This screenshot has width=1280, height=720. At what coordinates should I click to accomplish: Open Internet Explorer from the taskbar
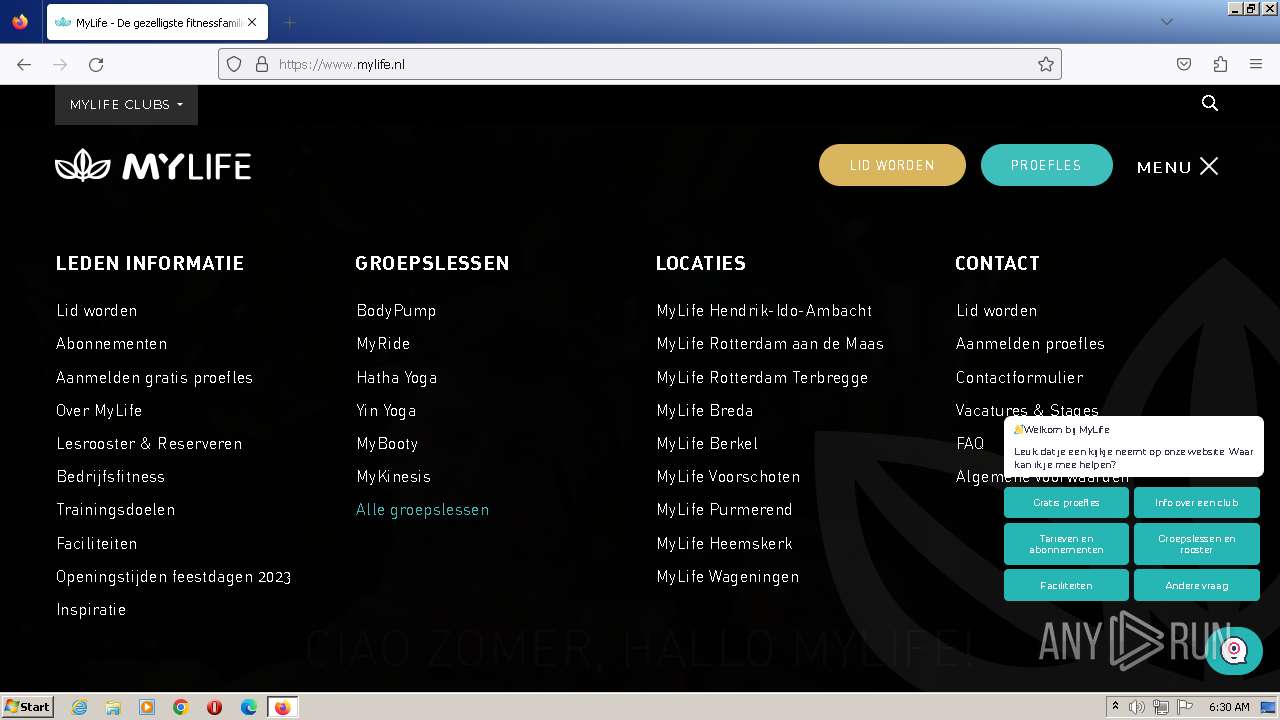(x=79, y=707)
